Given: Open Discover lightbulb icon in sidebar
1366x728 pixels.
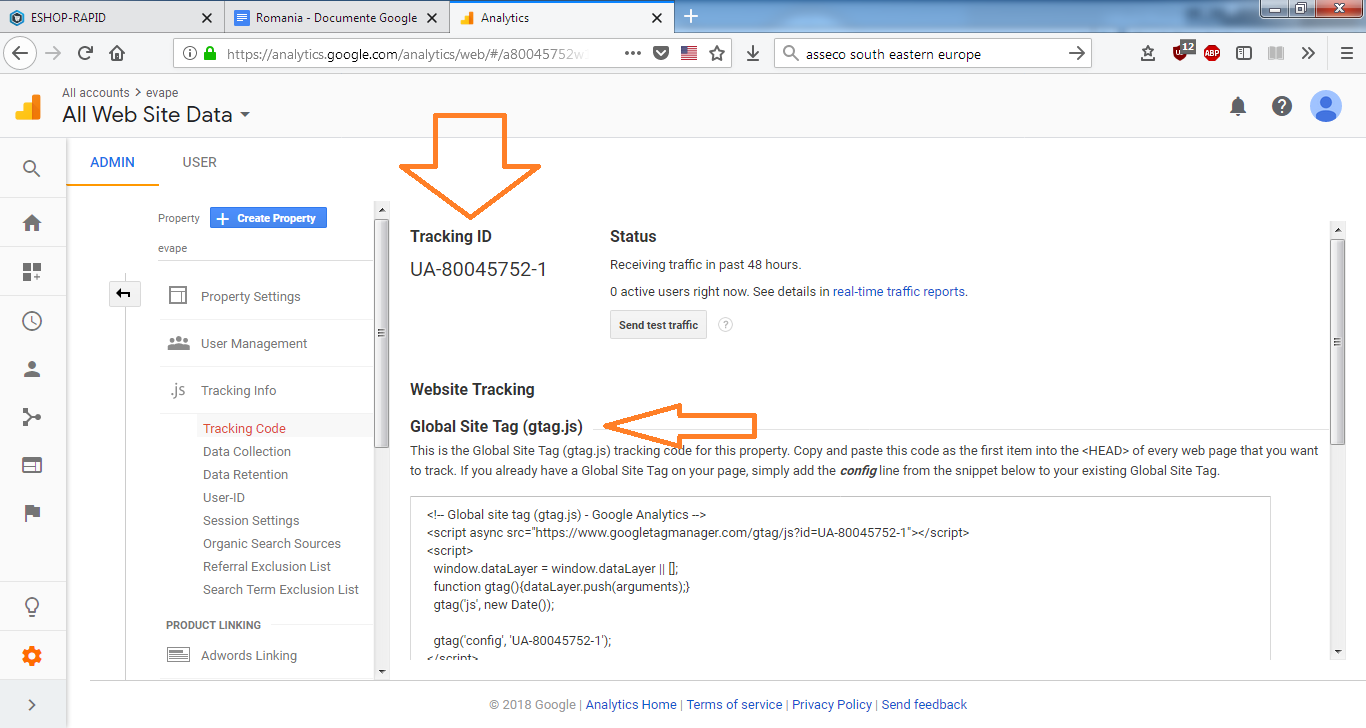Looking at the screenshot, I should (x=32, y=606).
